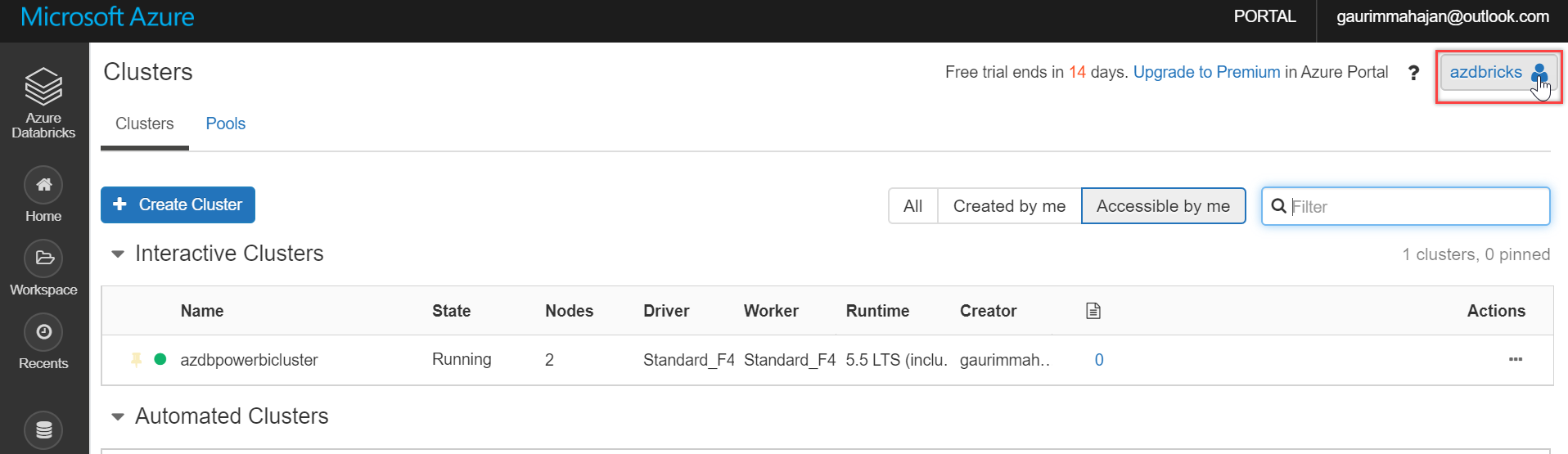This screenshot has width=1568, height=454.
Task: Open the Workspace folder icon
Action: click(x=43, y=258)
